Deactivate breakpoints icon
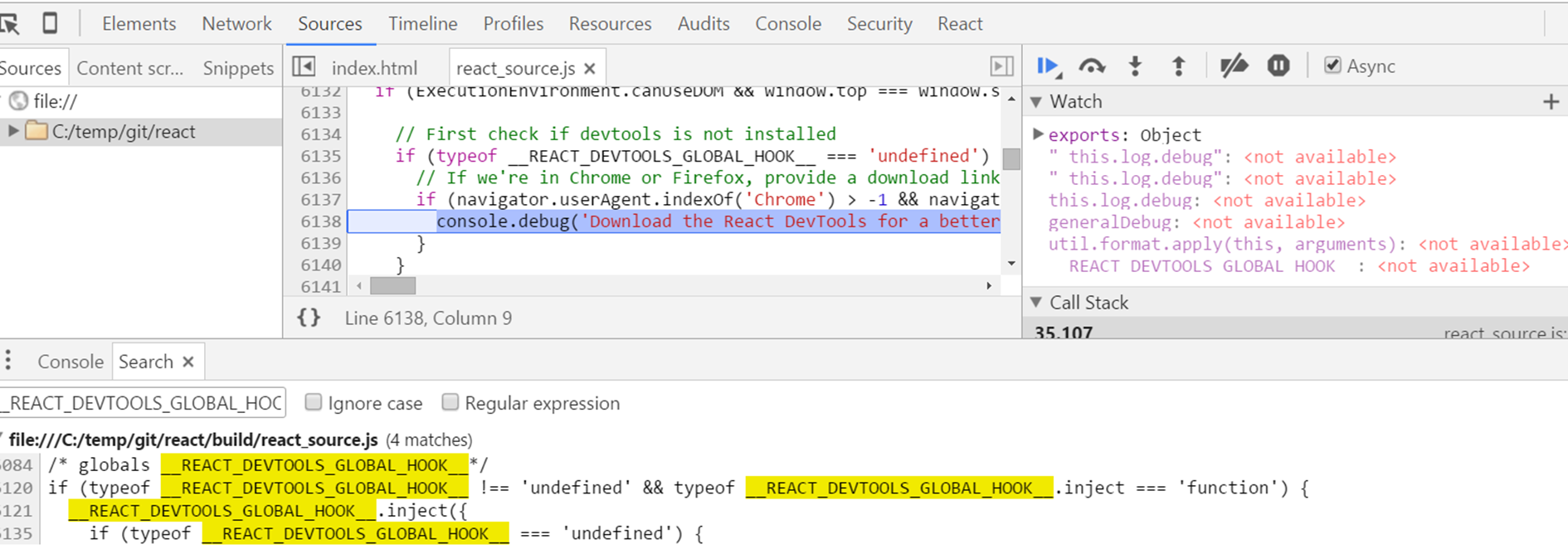This screenshot has width=1568, height=559. click(1234, 66)
